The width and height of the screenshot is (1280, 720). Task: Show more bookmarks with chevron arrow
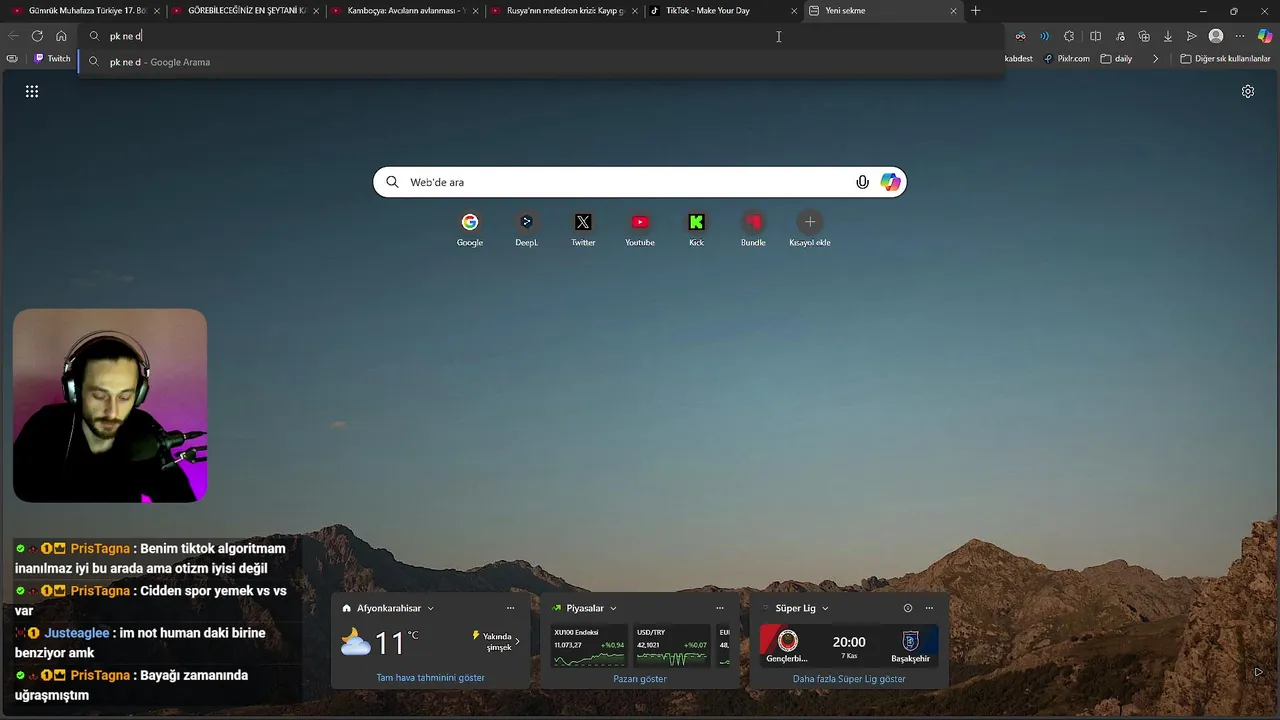(1155, 59)
